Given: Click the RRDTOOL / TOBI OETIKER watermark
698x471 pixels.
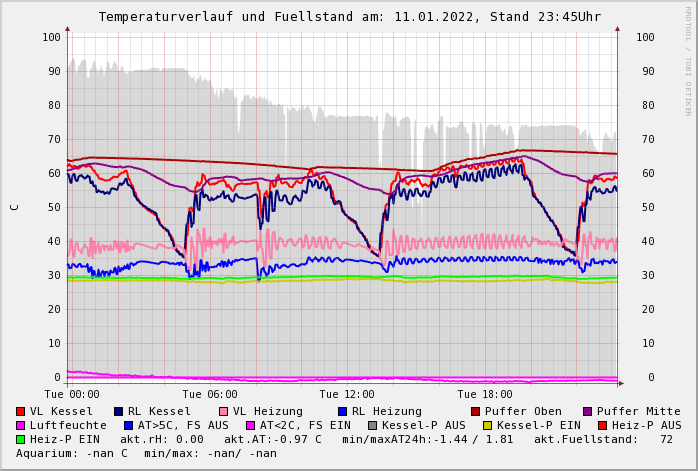Looking at the screenshot, I should (688, 60).
